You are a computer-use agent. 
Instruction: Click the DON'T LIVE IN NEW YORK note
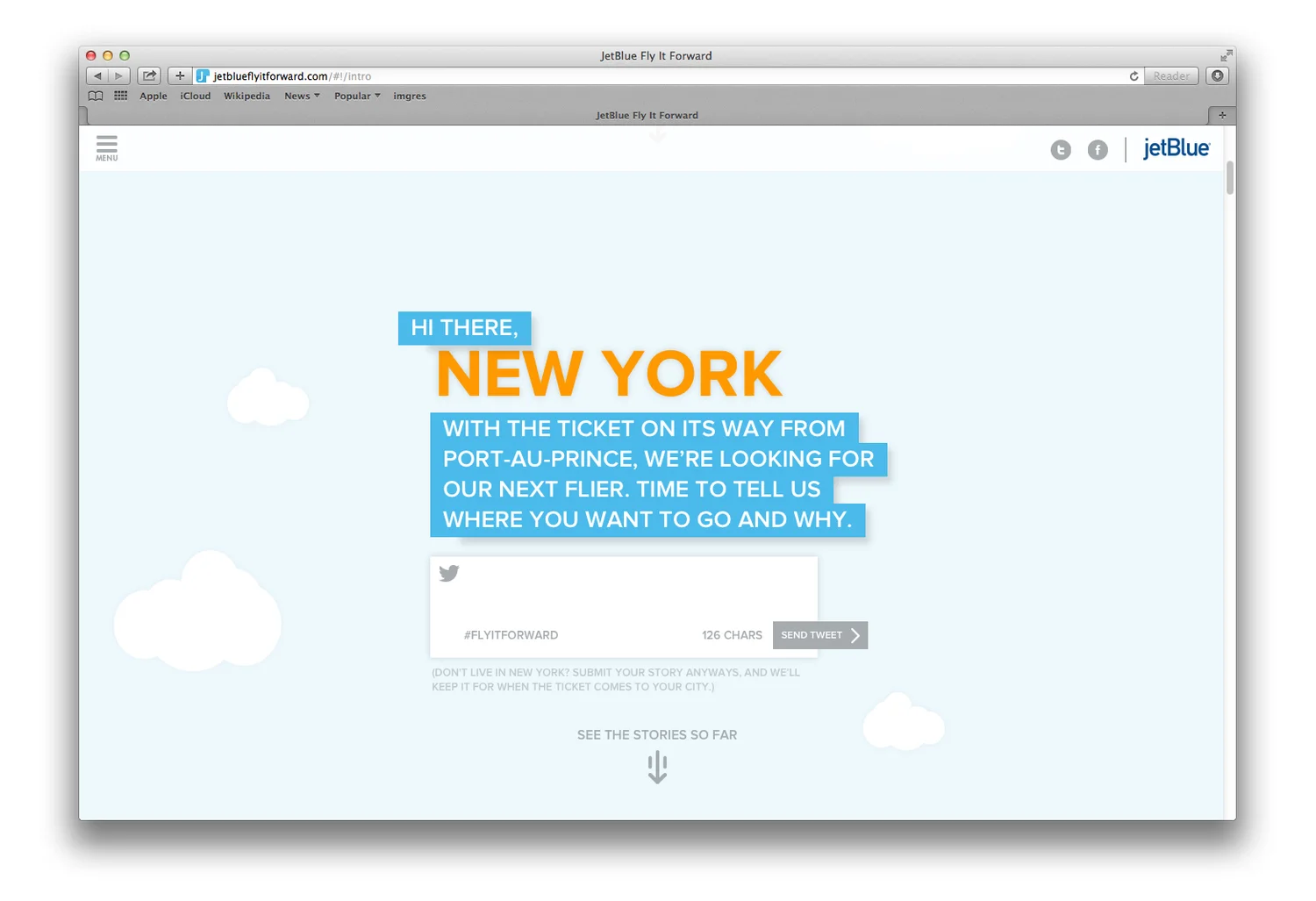[616, 680]
